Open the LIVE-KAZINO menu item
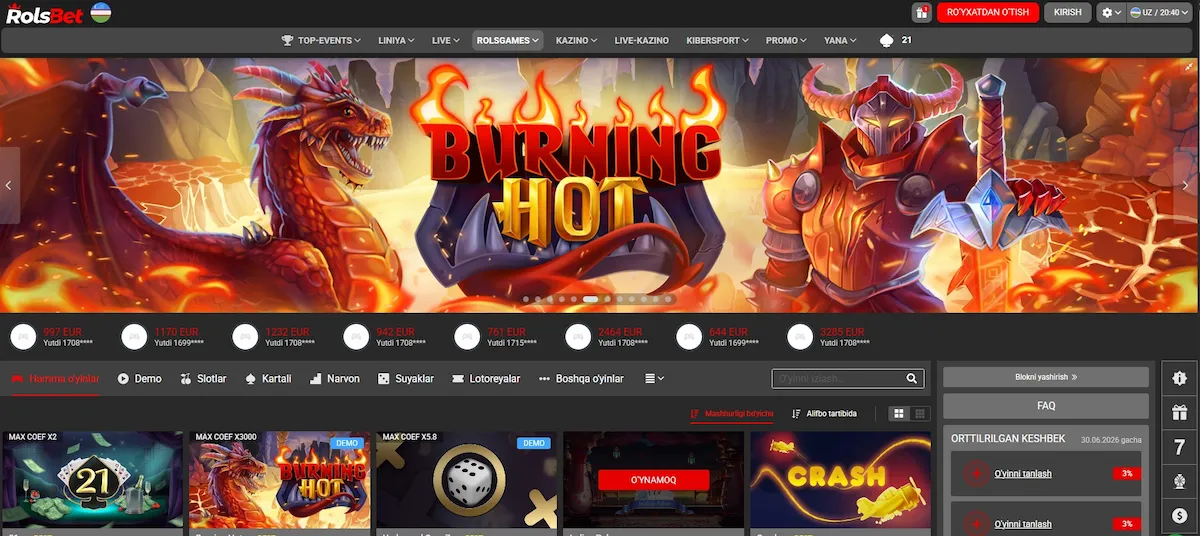This screenshot has width=1200, height=536. [642, 41]
